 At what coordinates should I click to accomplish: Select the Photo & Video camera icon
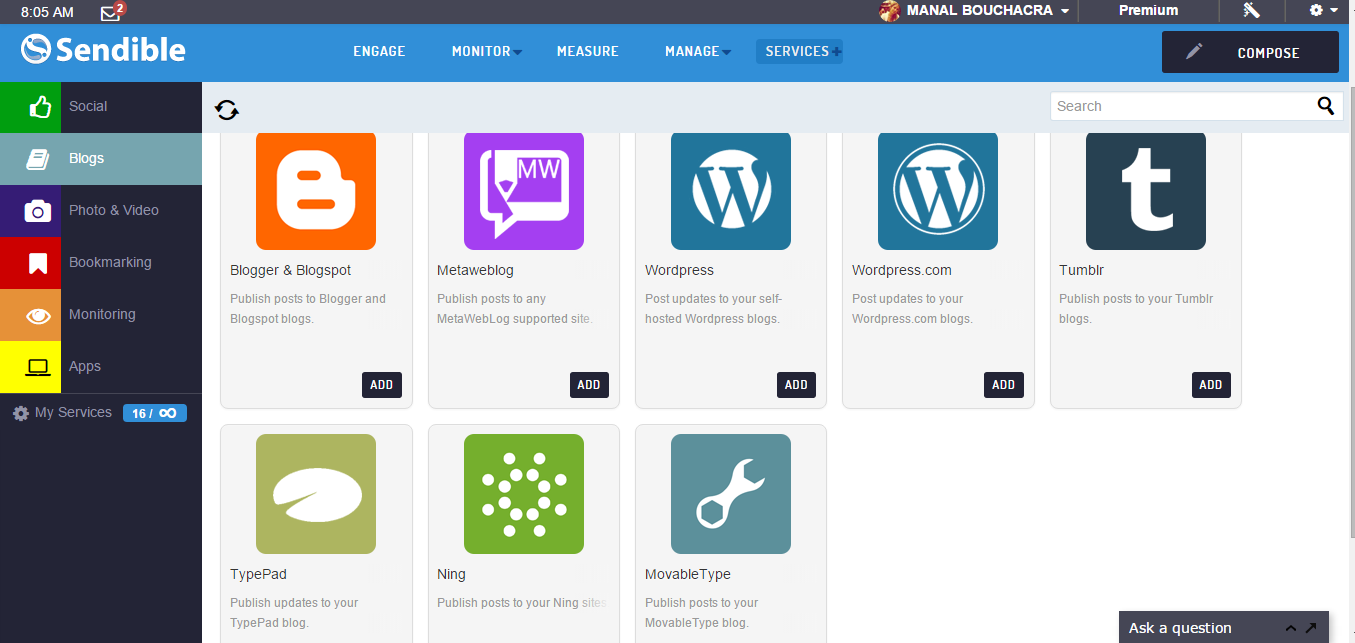38,210
